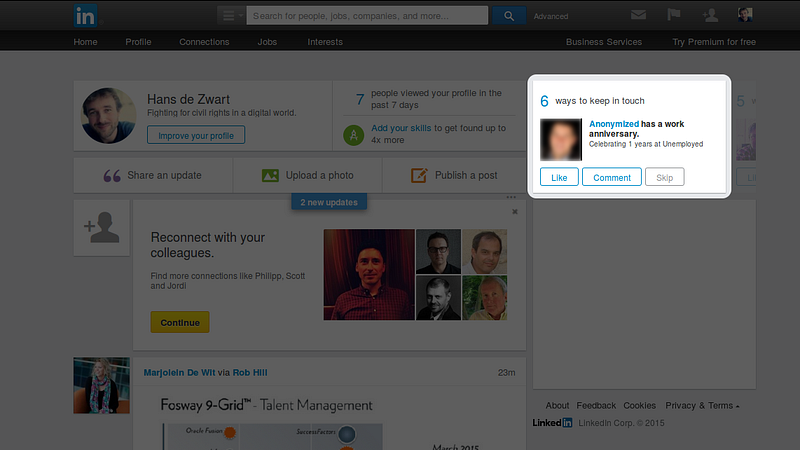Click the yellow Continue button
The height and width of the screenshot is (450, 800).
pos(180,322)
